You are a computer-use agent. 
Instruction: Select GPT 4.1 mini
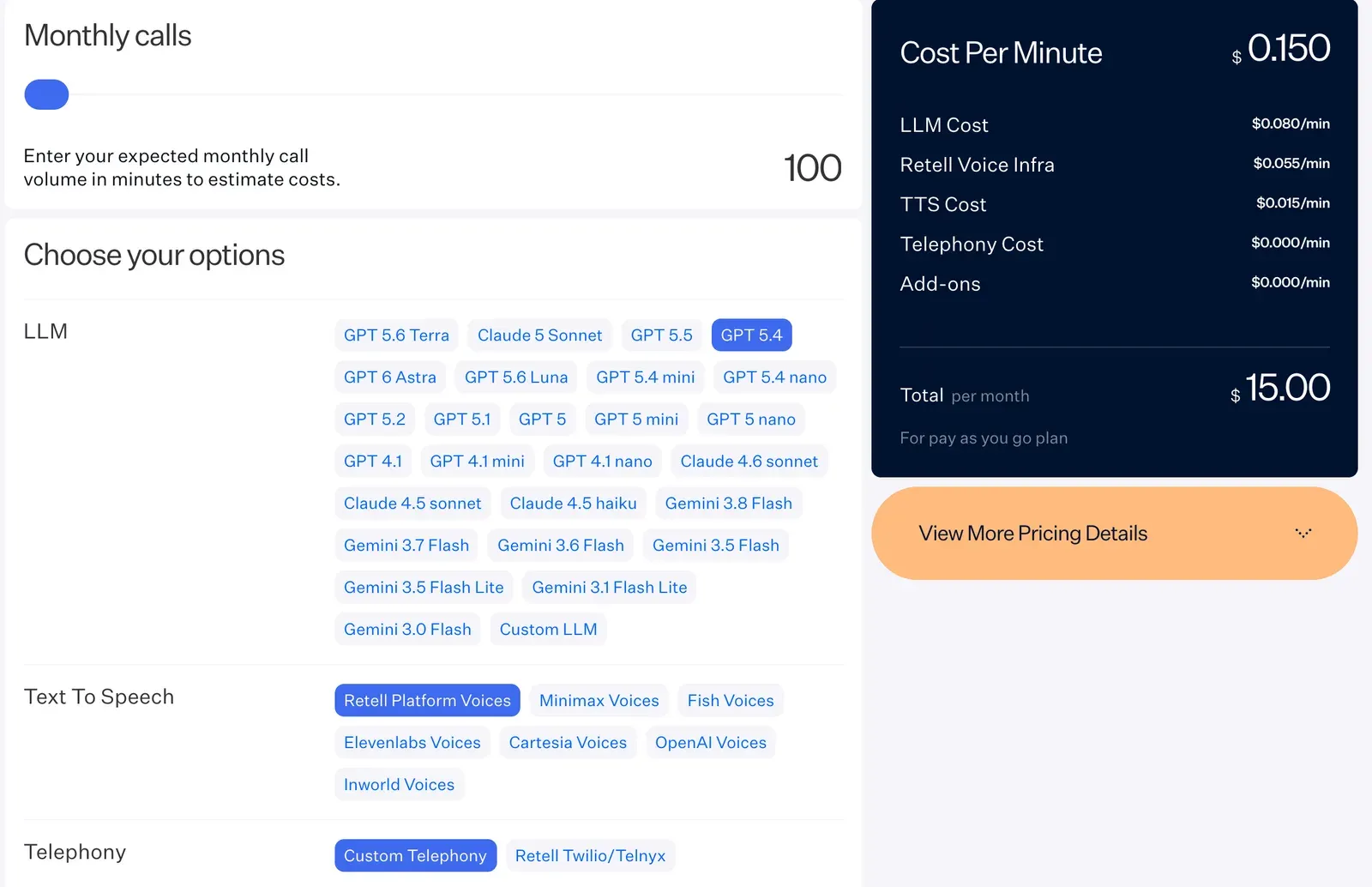(477, 462)
